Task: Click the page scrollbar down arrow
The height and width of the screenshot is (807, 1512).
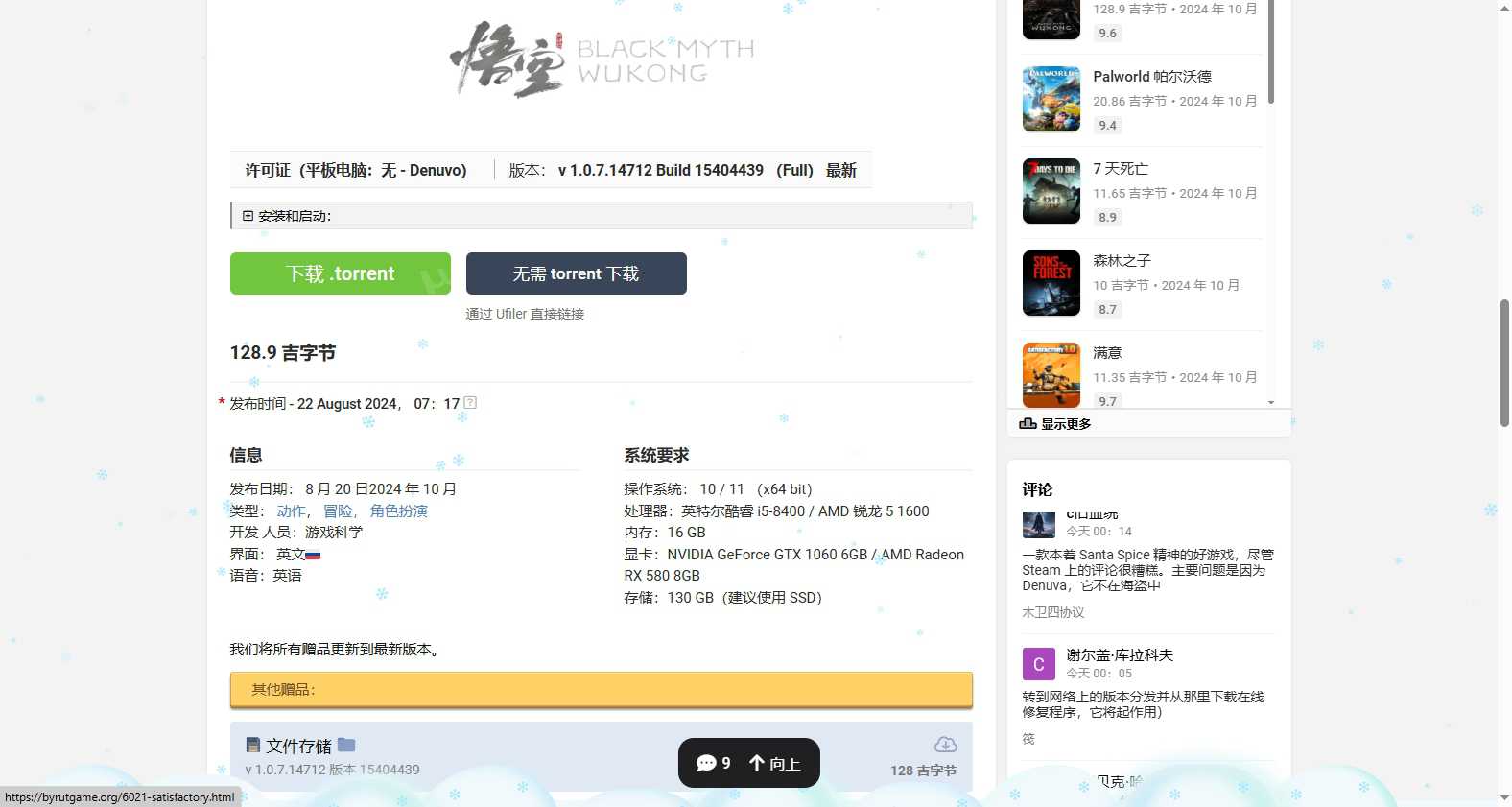Action: click(x=1504, y=799)
